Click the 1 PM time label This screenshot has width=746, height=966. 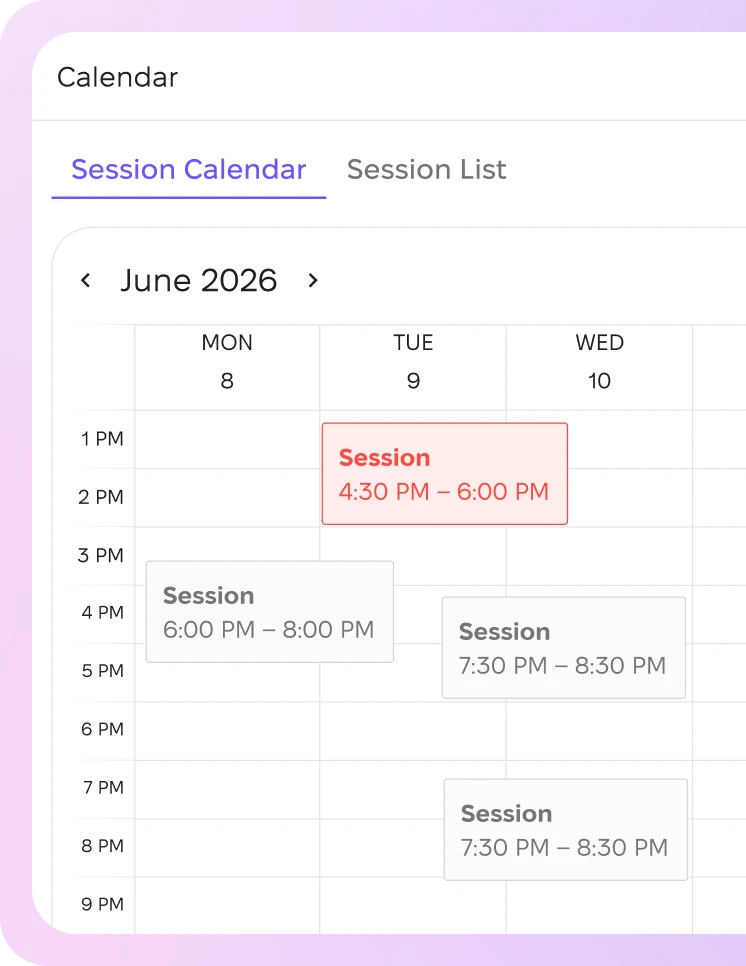tap(102, 439)
